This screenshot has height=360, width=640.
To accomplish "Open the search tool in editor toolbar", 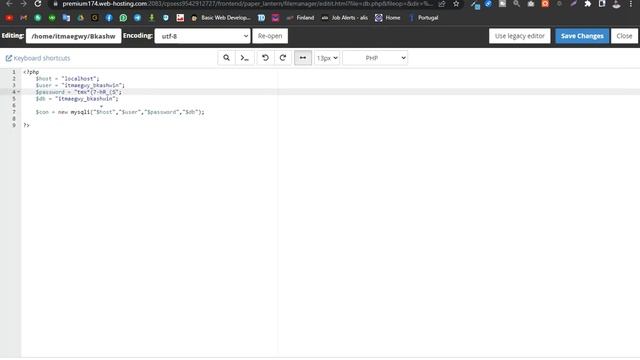I will click(227, 58).
